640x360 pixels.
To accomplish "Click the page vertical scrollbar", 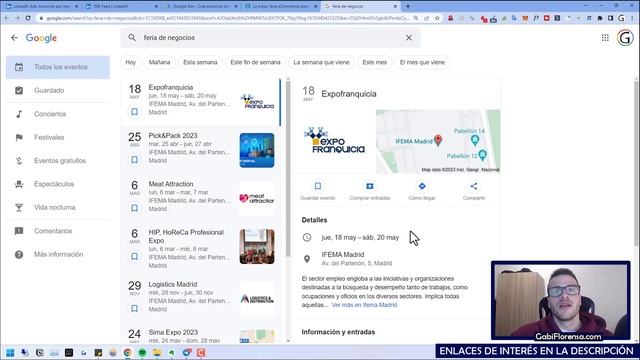I will [x=636, y=163].
